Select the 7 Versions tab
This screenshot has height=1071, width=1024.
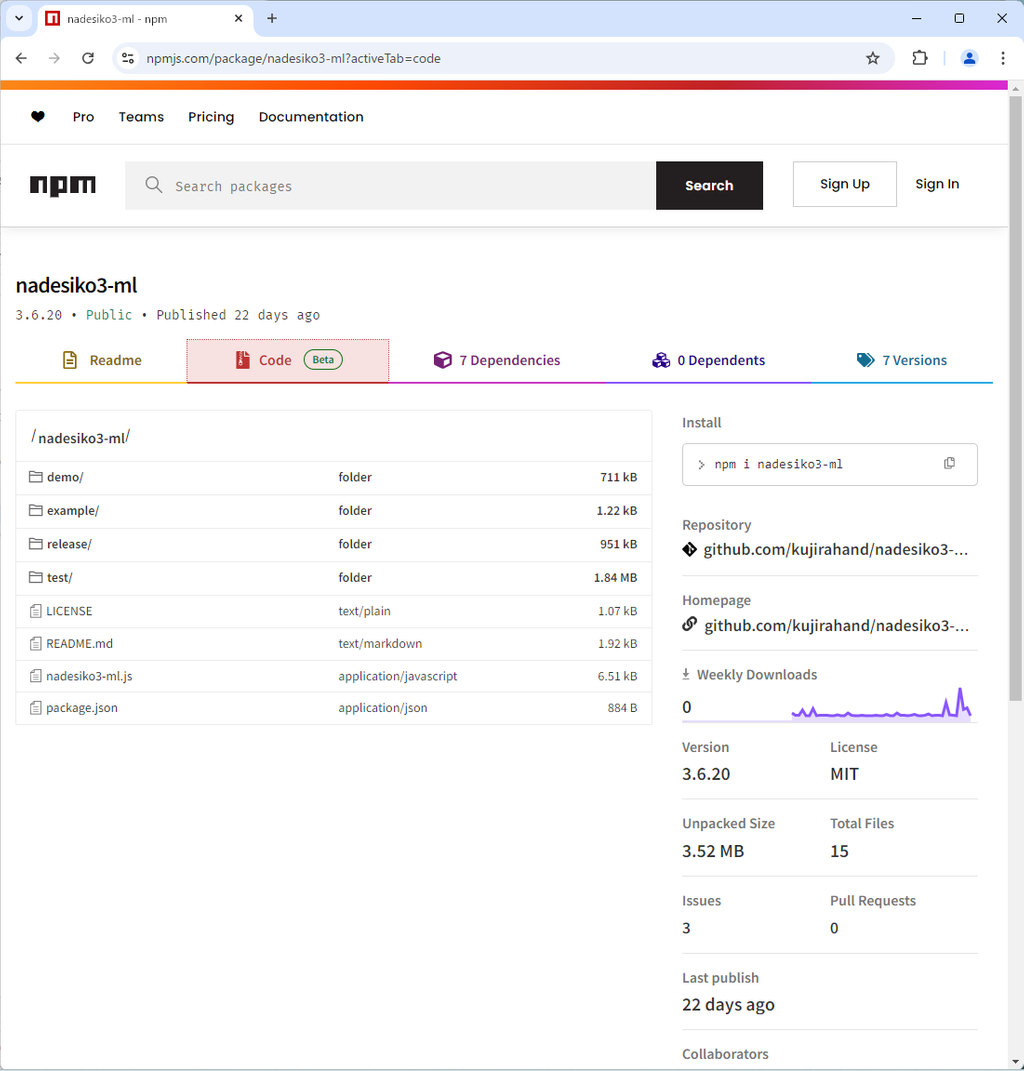[902, 360]
